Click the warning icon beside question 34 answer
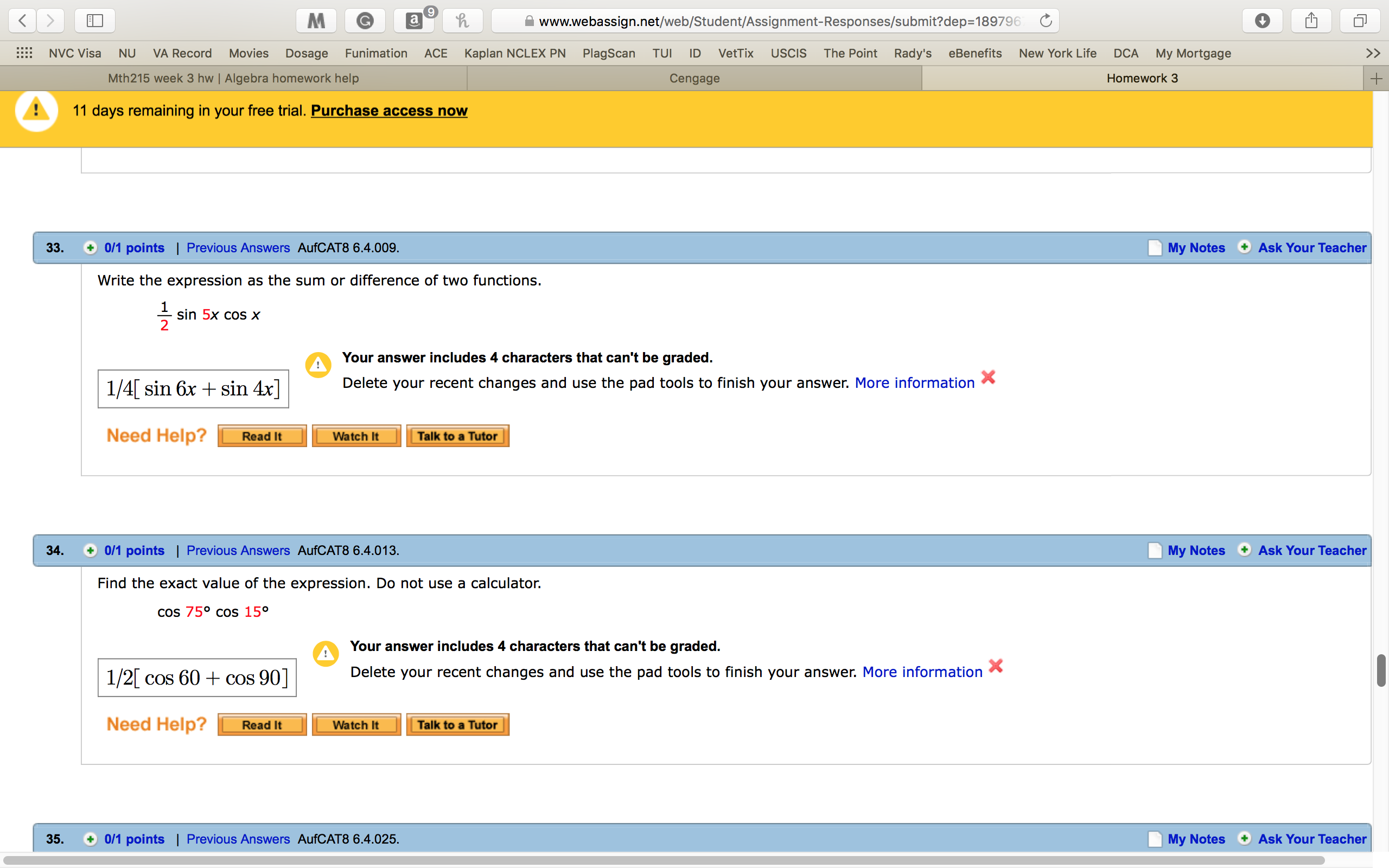 coord(326,654)
